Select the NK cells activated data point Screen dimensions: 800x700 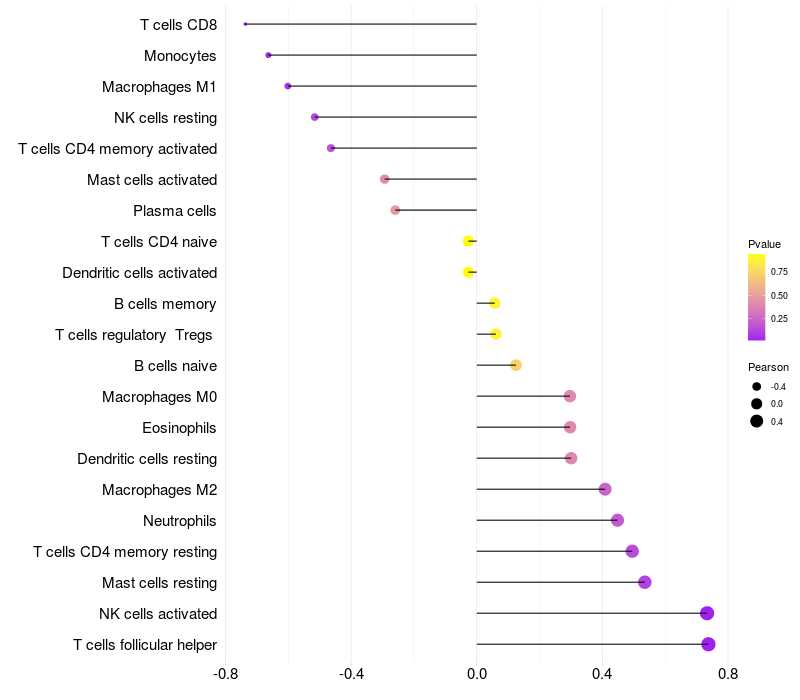707,613
